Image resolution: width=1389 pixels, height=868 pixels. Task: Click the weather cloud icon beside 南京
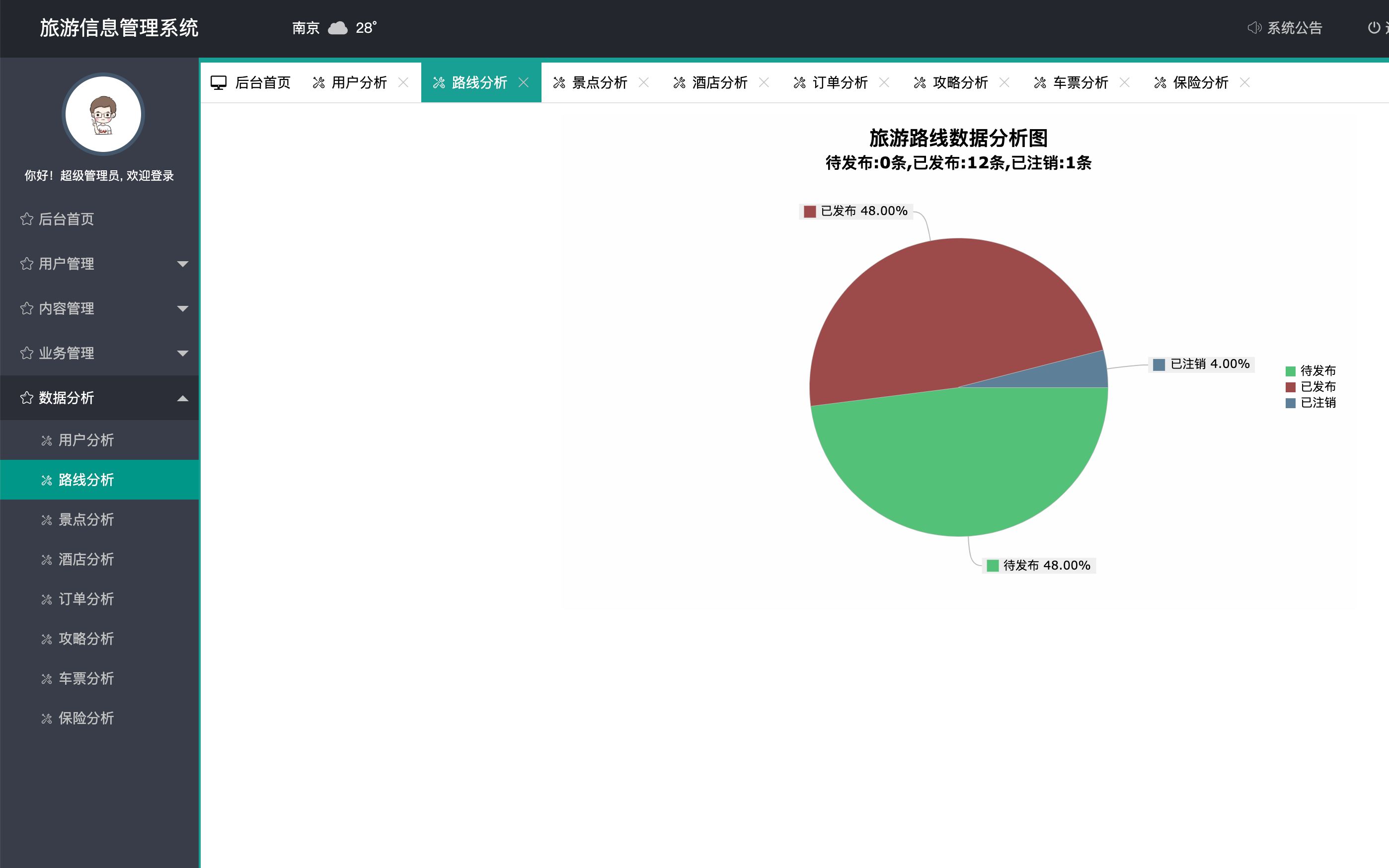point(338,27)
